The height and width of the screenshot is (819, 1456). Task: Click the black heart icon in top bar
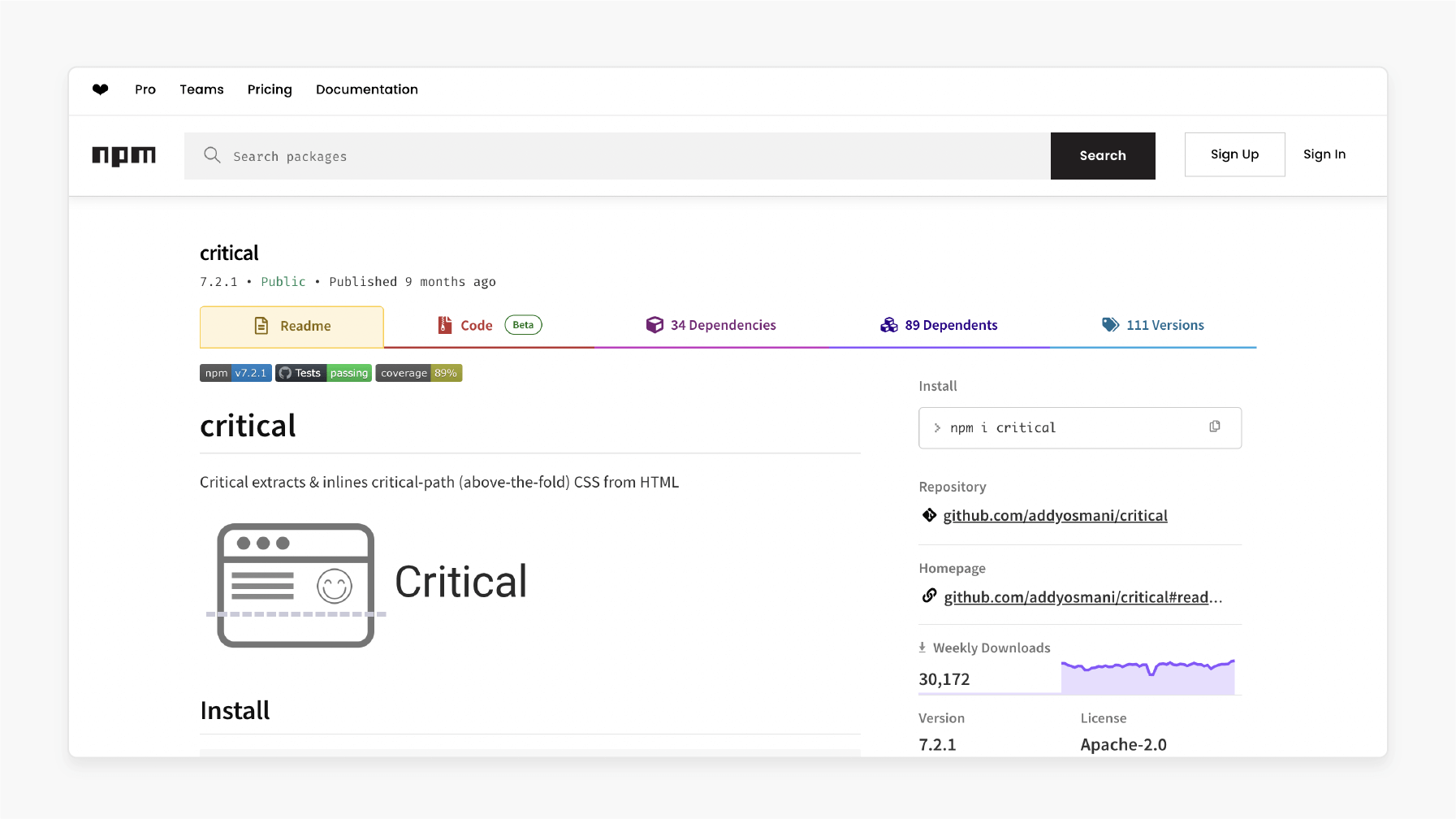[100, 89]
